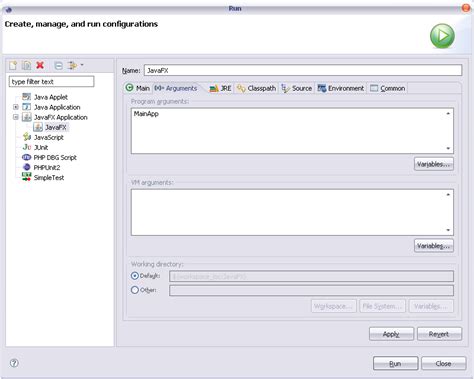Click the Name input field
The image size is (474, 379).
pos(303,70)
